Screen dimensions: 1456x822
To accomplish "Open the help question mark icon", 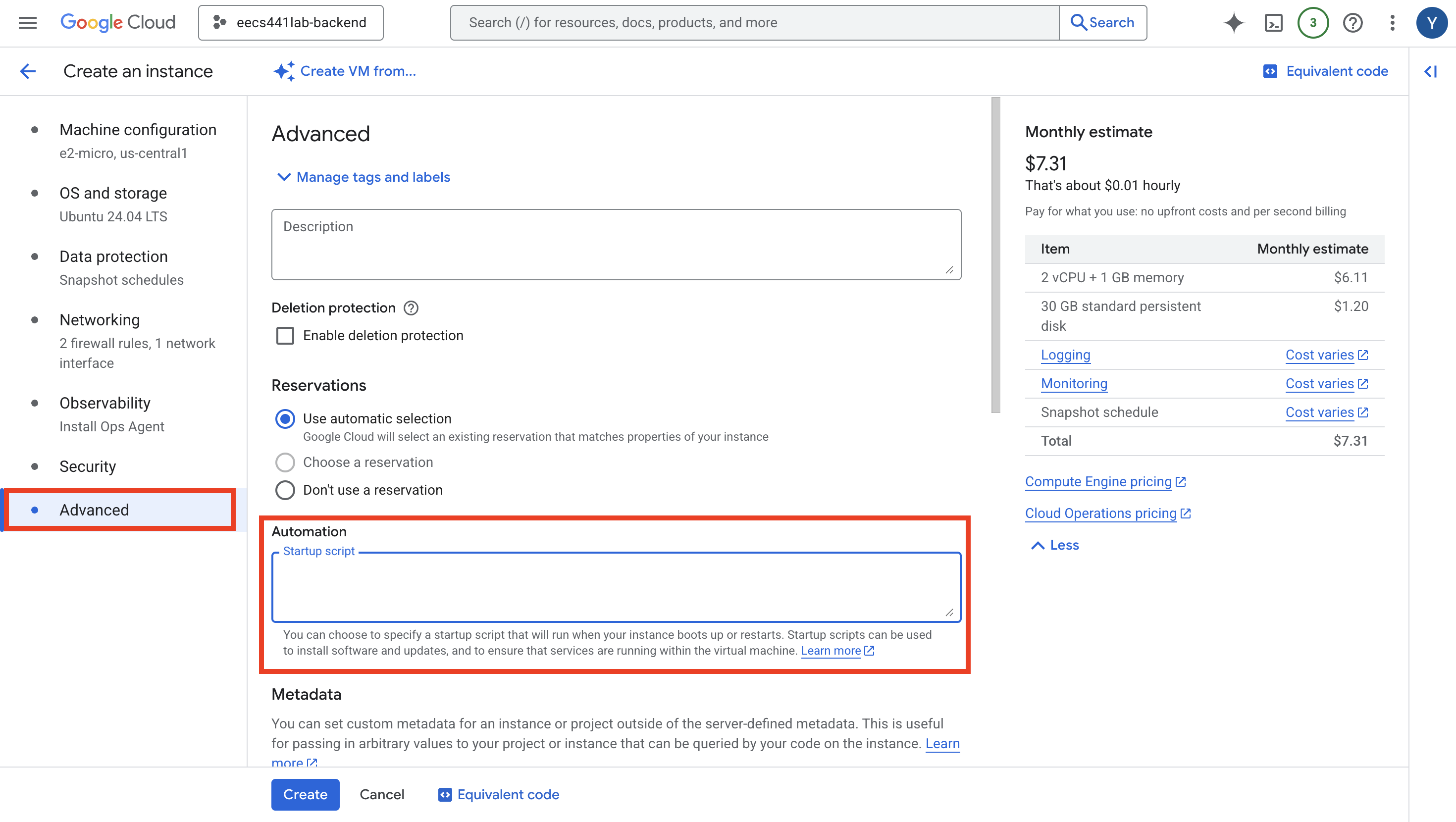I will (x=1352, y=23).
